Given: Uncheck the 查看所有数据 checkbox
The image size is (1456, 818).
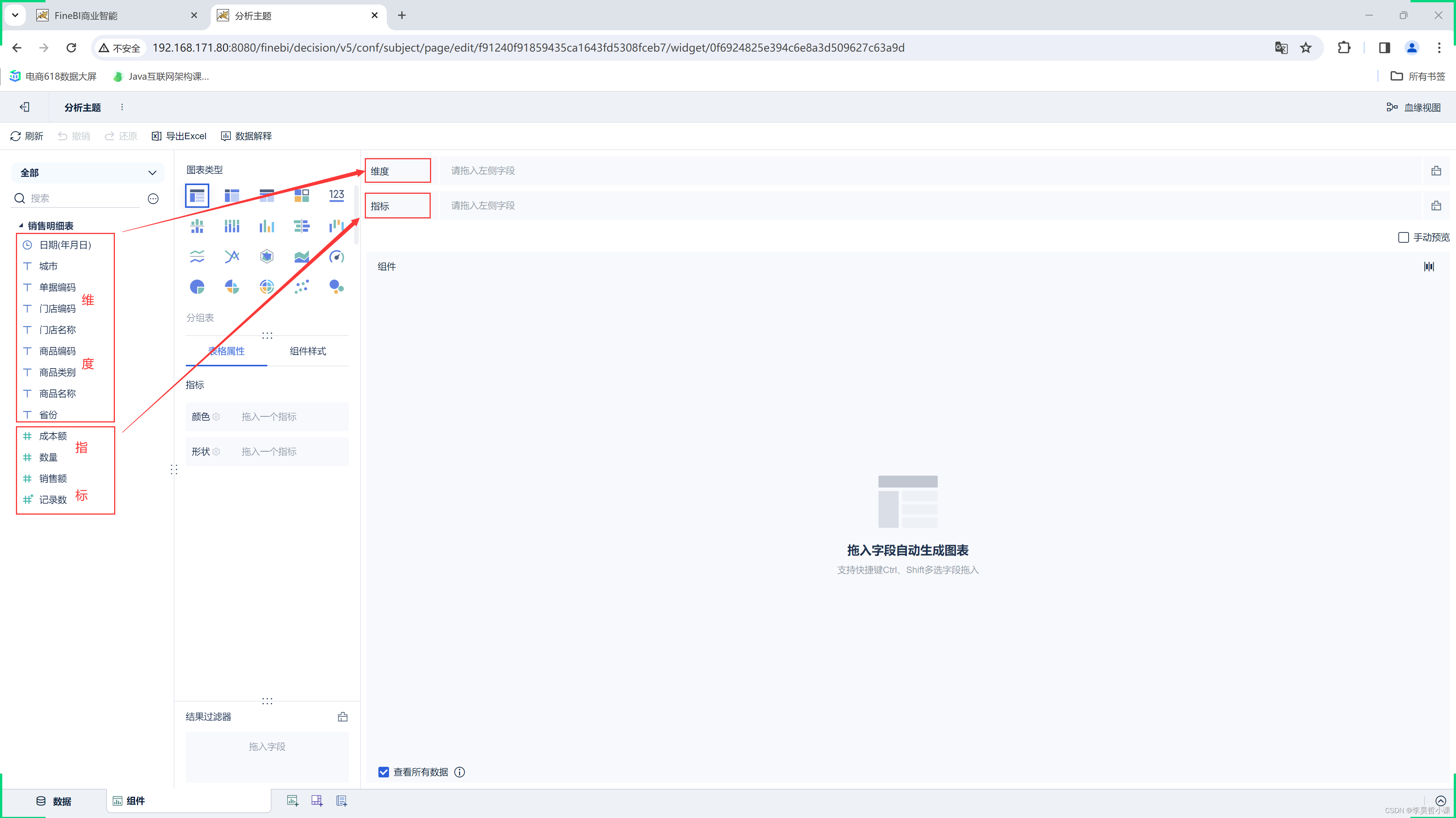Looking at the screenshot, I should pyautogui.click(x=383, y=772).
